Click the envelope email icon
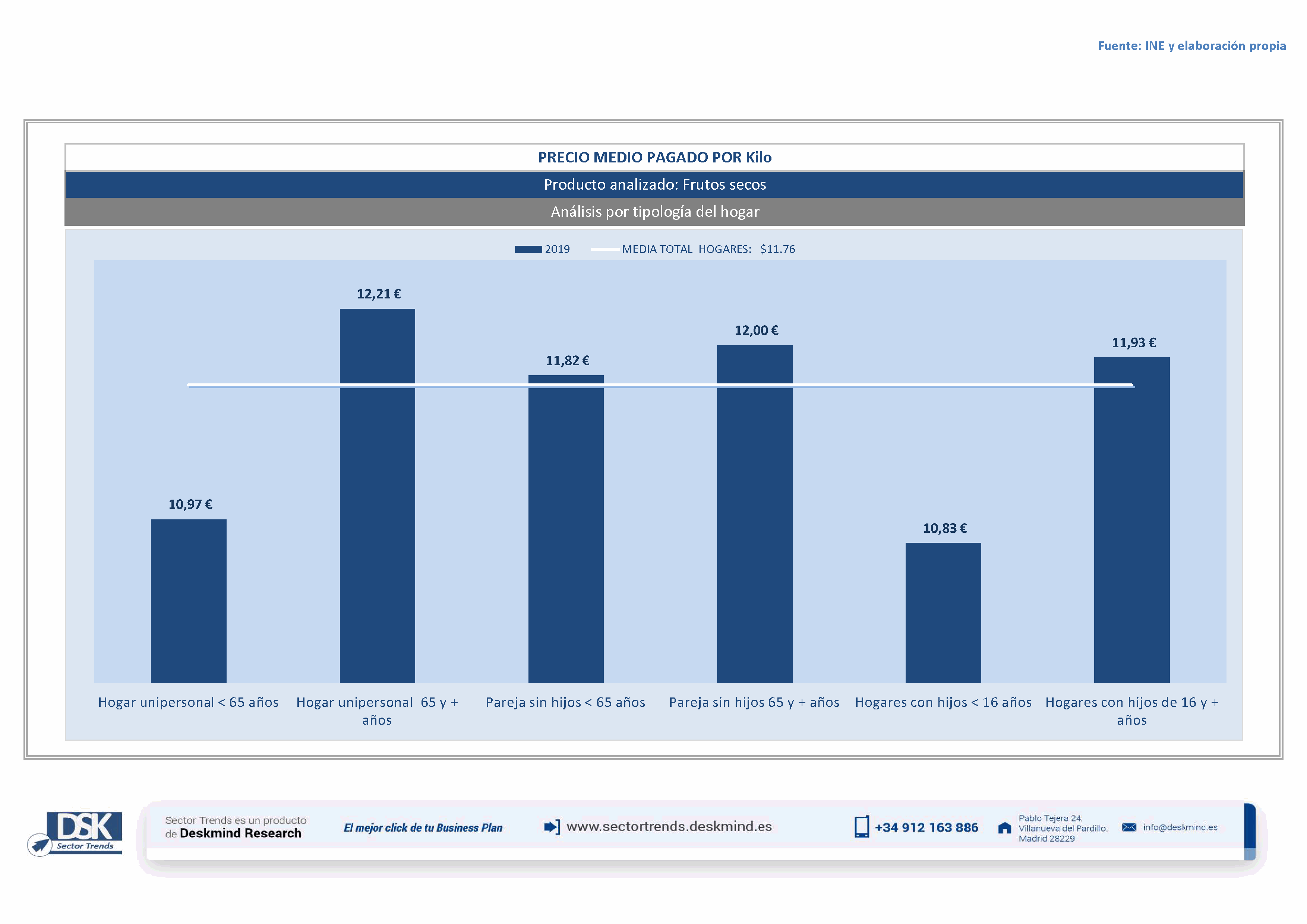The height and width of the screenshot is (924, 1307). pyautogui.click(x=1129, y=827)
